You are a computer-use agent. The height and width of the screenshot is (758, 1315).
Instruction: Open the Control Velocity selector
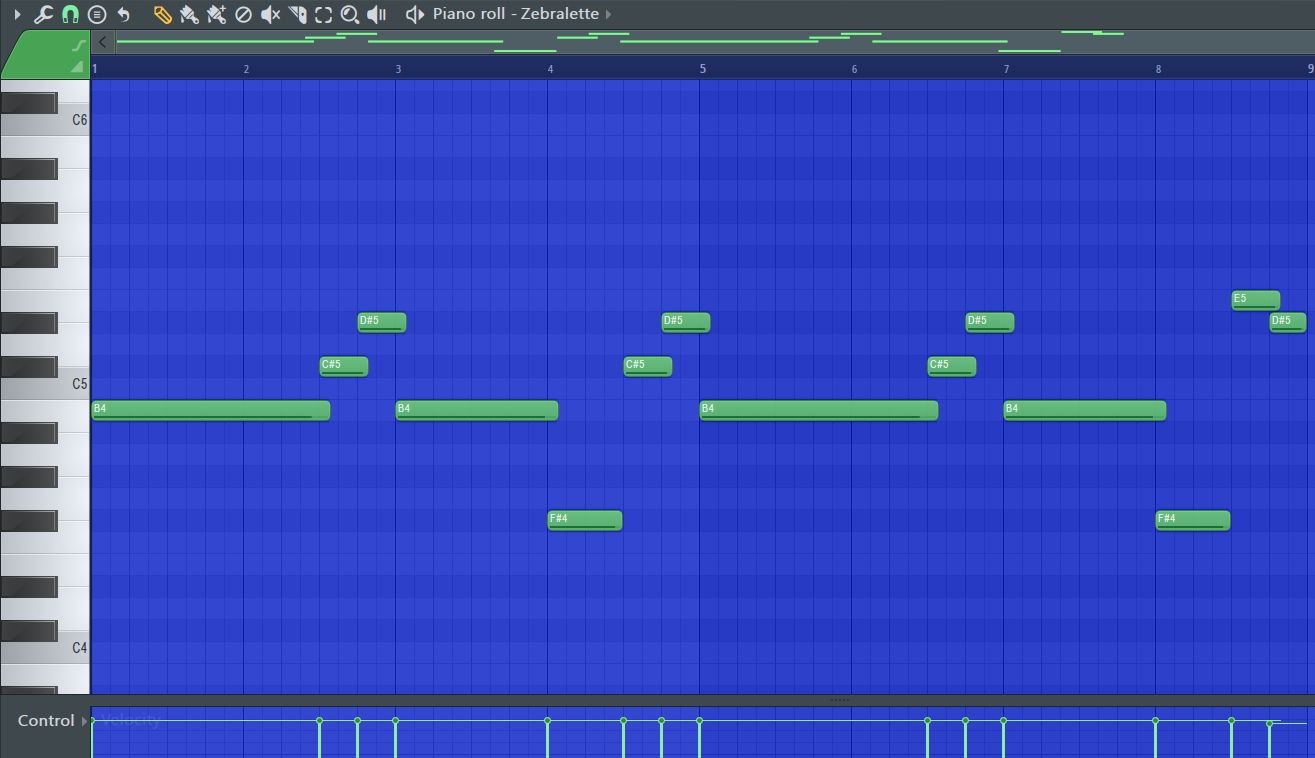[x=87, y=720]
